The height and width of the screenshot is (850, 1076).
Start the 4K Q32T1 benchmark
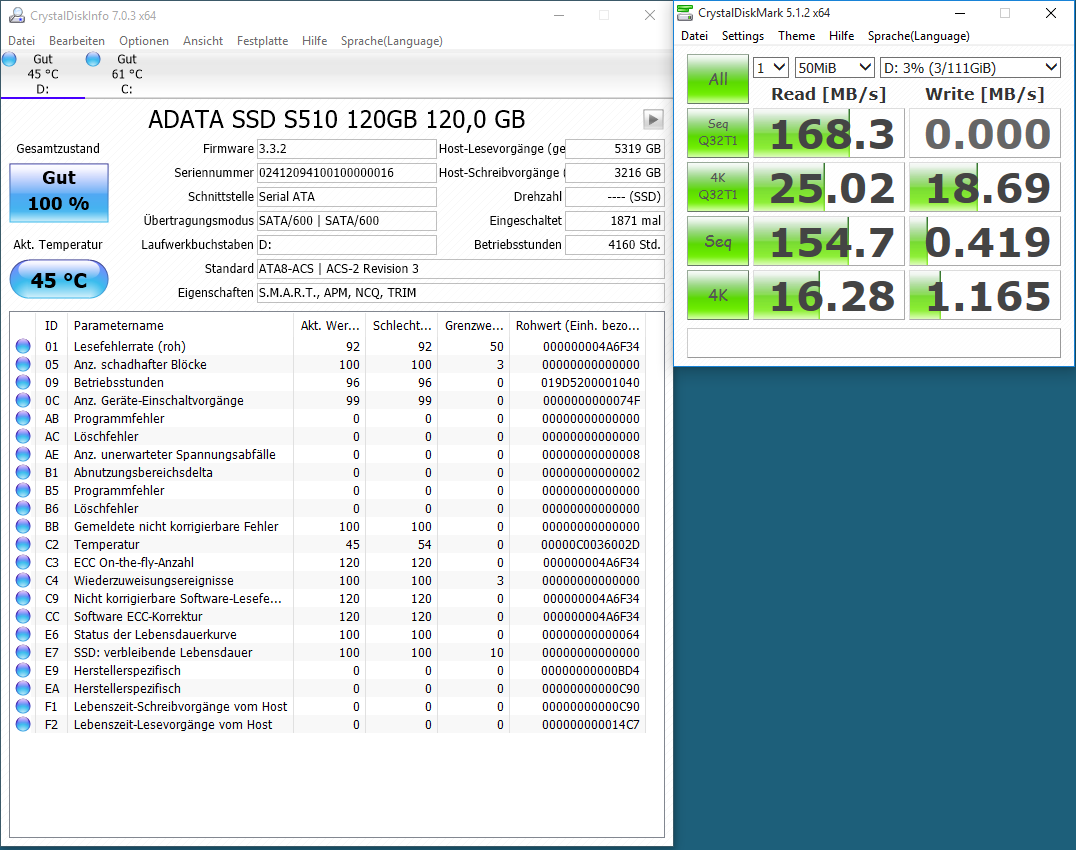[x=718, y=187]
